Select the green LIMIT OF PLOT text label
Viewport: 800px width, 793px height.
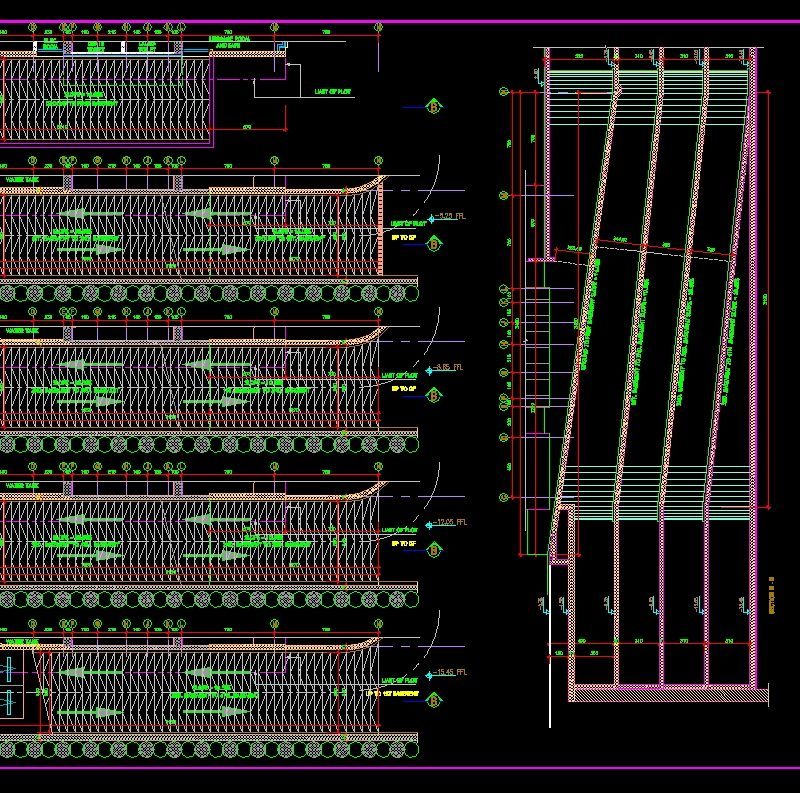tap(408, 223)
